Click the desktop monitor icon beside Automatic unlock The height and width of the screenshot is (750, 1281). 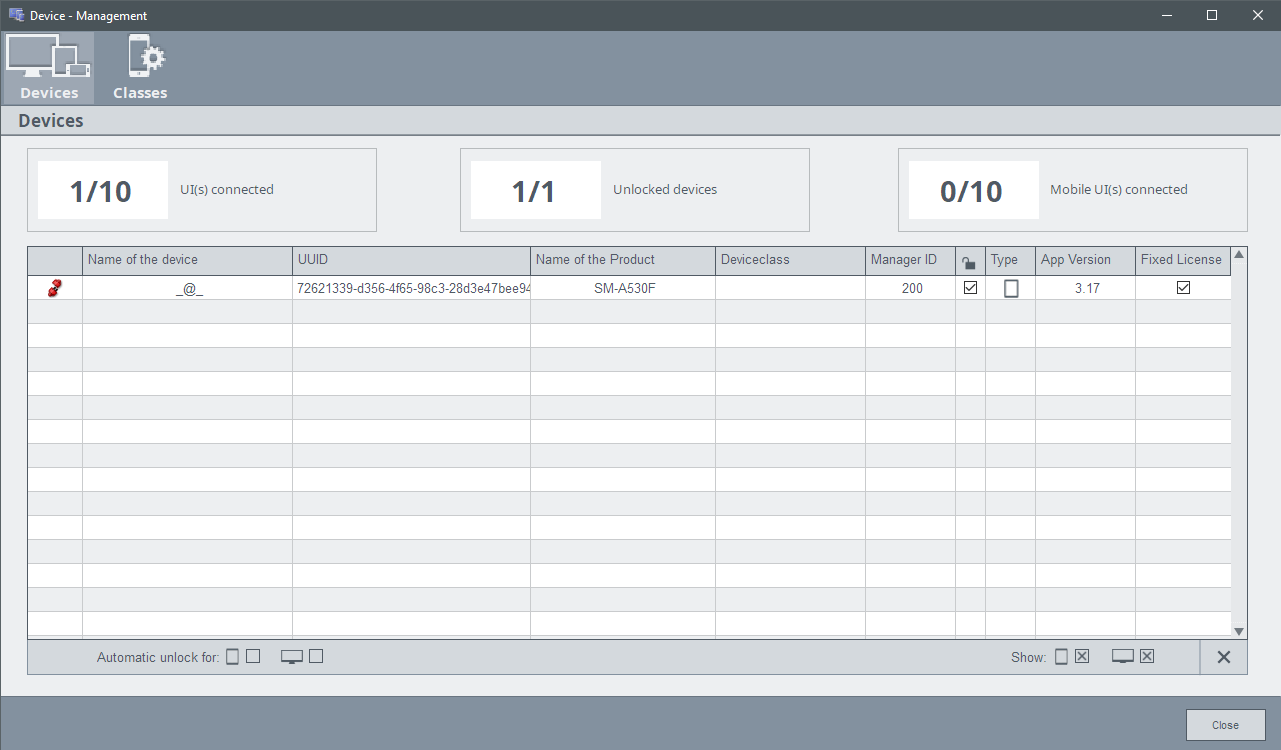click(292, 657)
